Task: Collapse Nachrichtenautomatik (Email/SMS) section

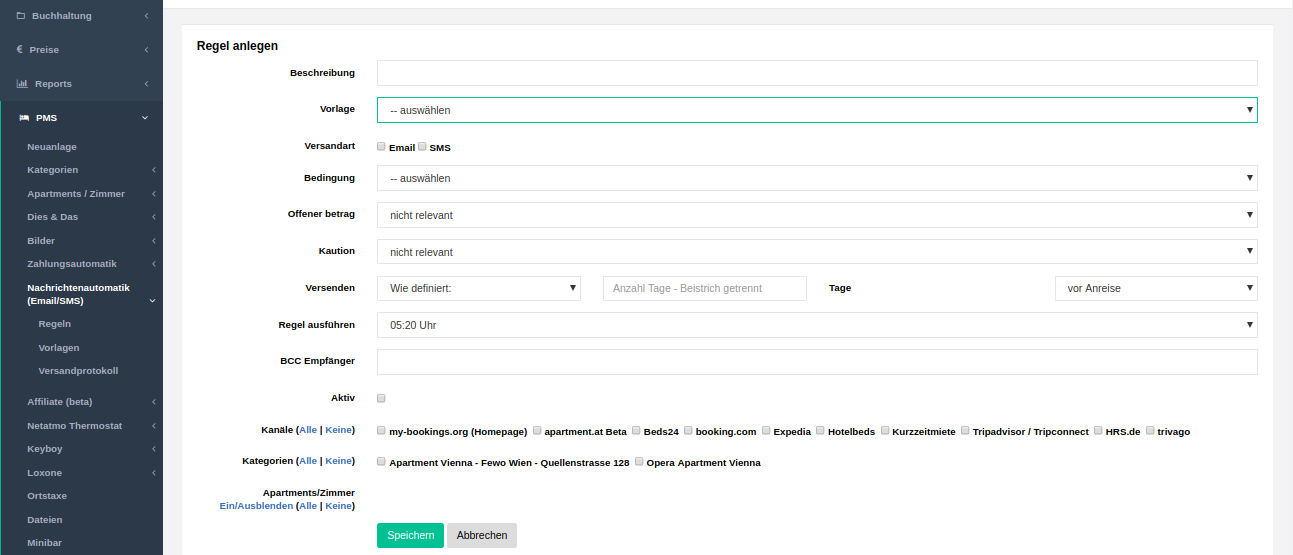Action: click(90, 294)
